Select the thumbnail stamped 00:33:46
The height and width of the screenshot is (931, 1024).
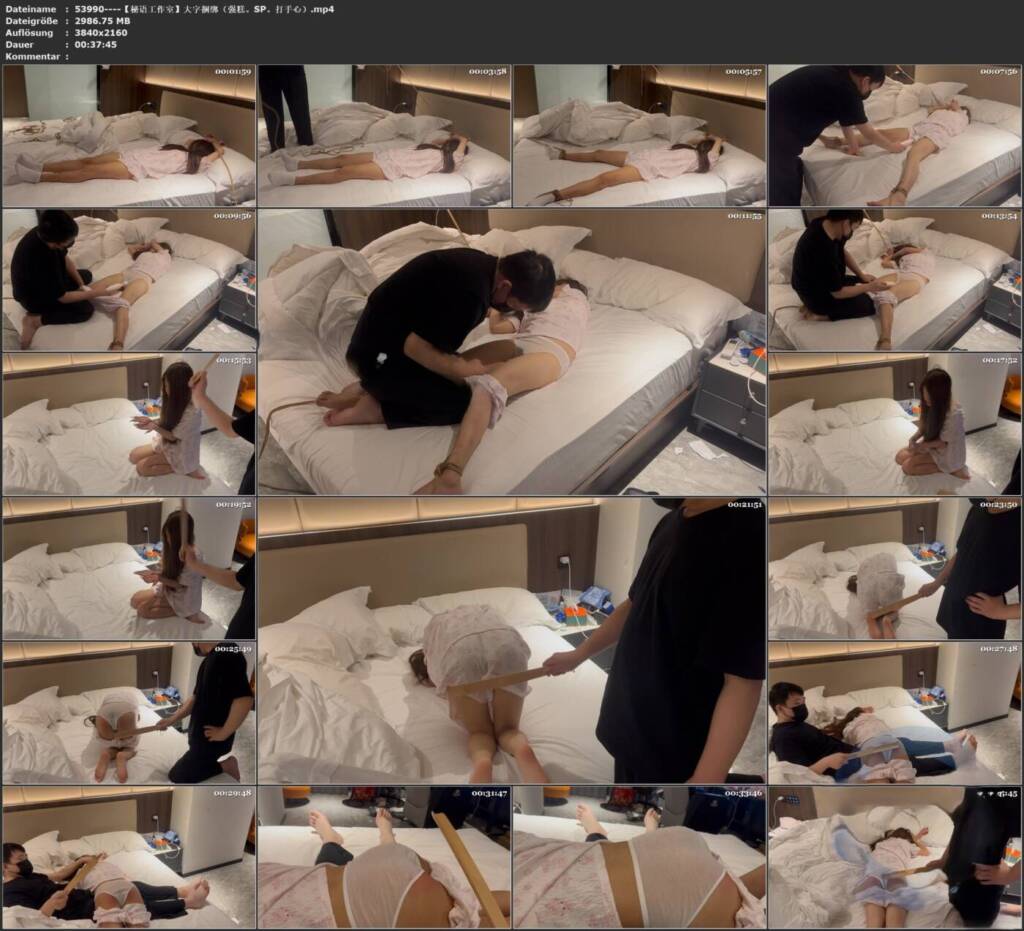click(639, 857)
